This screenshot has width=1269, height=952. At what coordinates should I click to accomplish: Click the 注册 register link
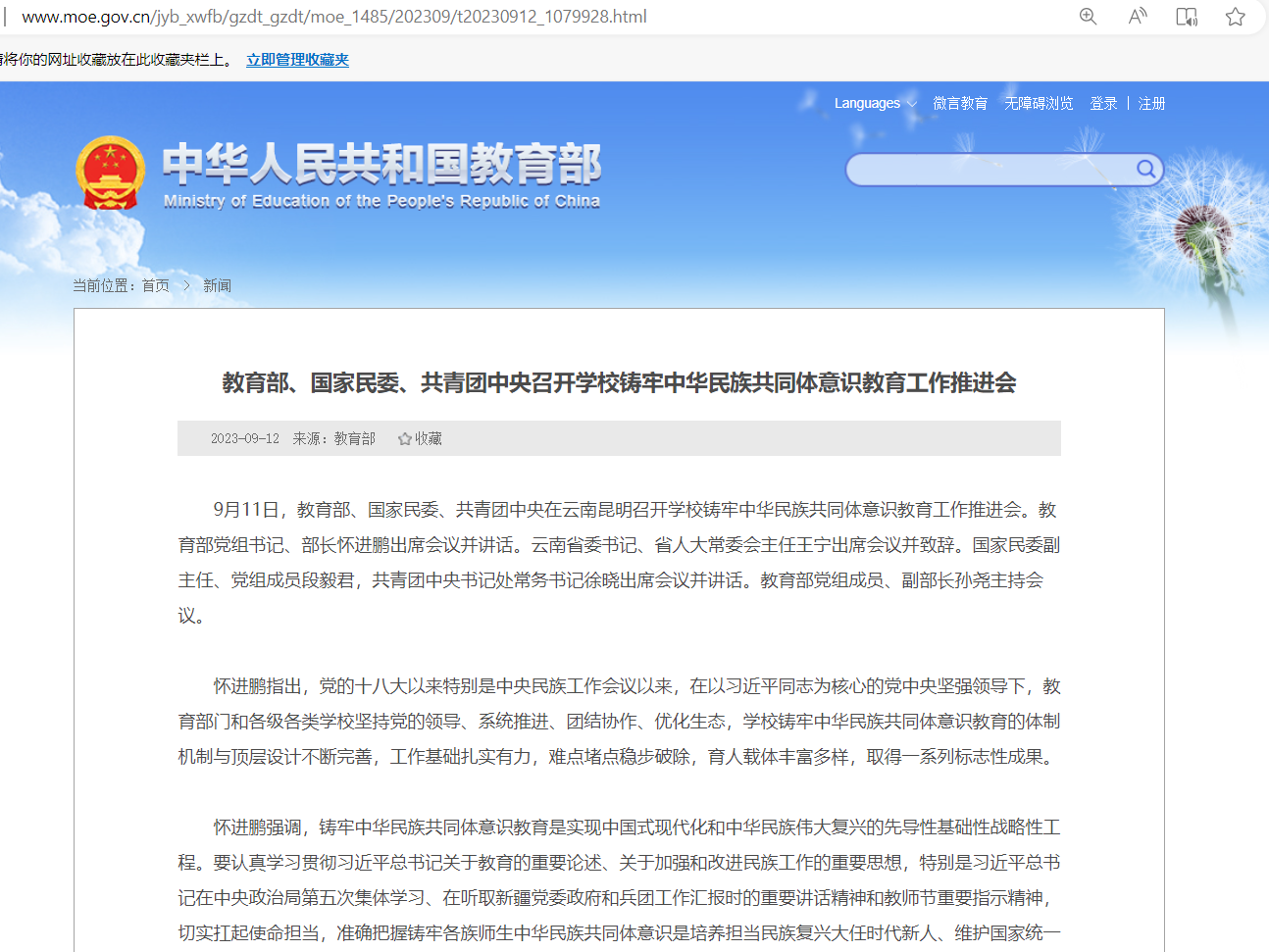coord(1151,104)
